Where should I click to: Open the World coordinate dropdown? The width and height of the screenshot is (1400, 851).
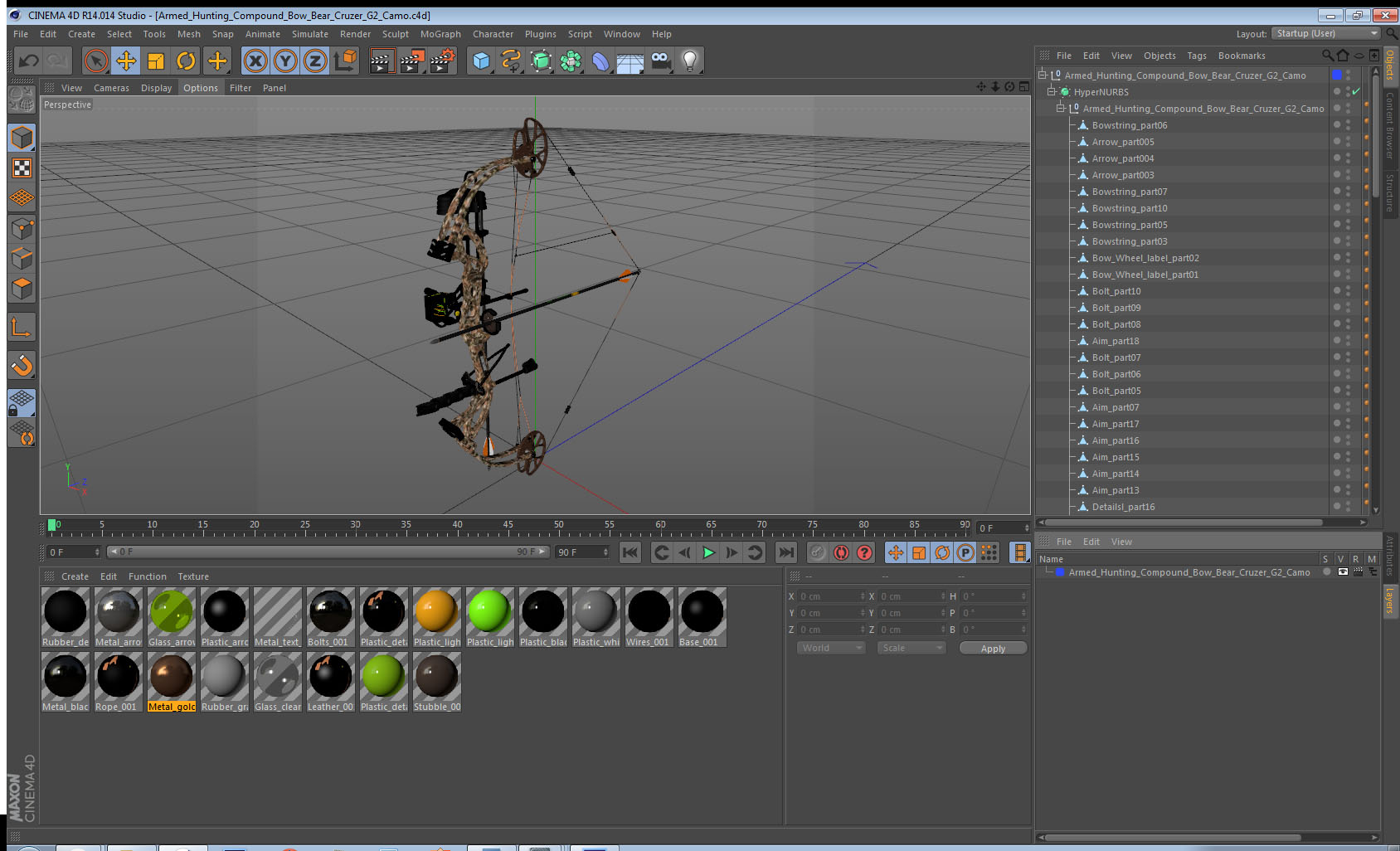pos(831,648)
